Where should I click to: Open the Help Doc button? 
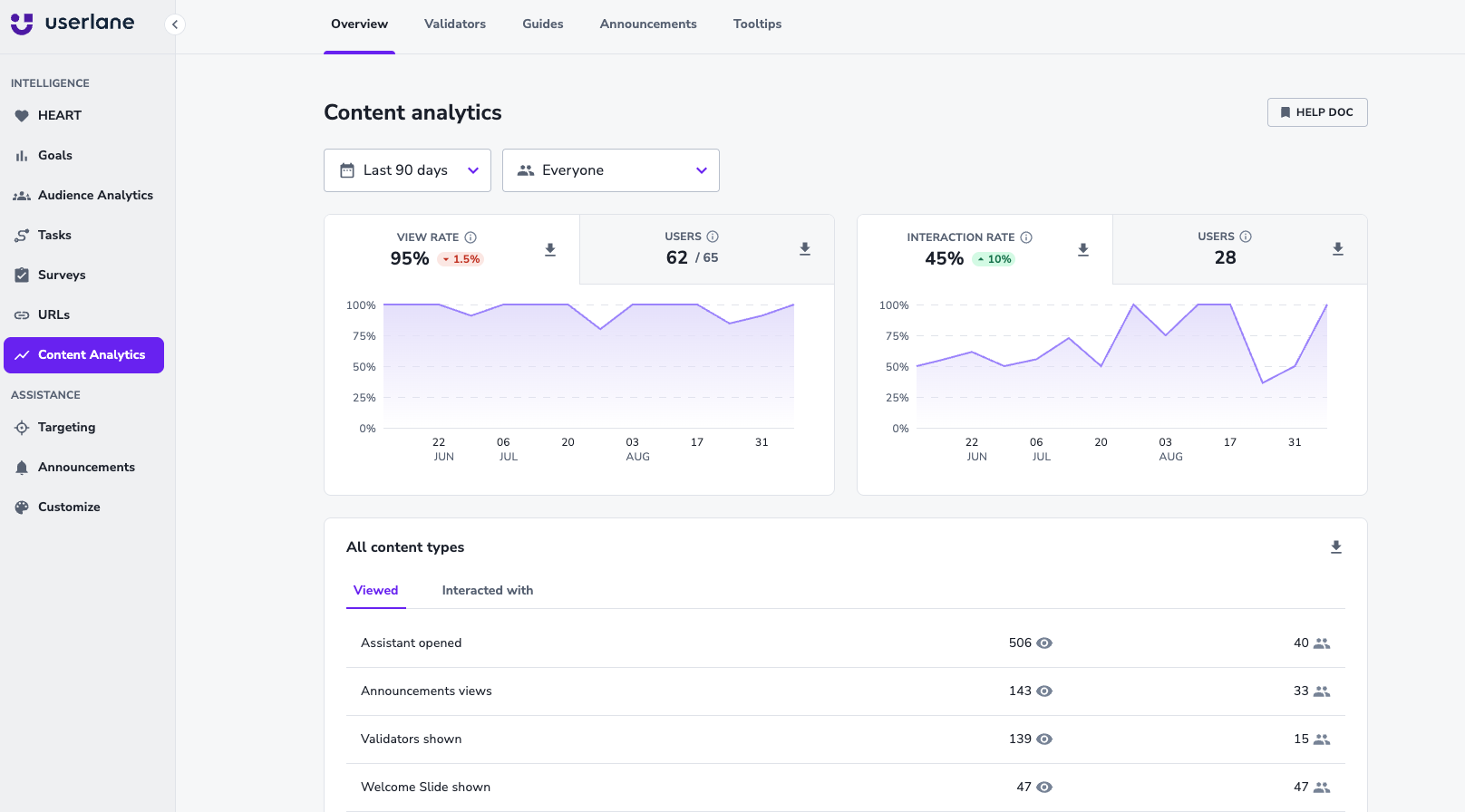click(1317, 112)
